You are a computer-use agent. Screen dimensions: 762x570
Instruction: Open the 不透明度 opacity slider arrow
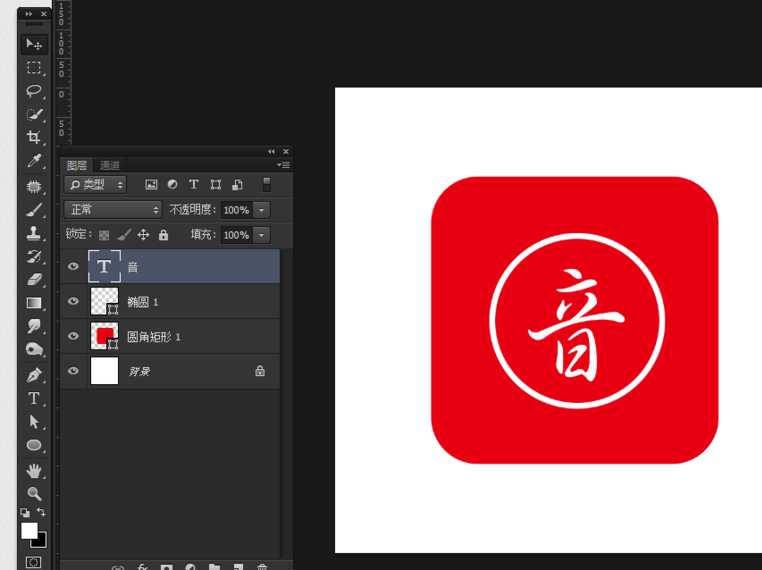pyautogui.click(x=261, y=210)
